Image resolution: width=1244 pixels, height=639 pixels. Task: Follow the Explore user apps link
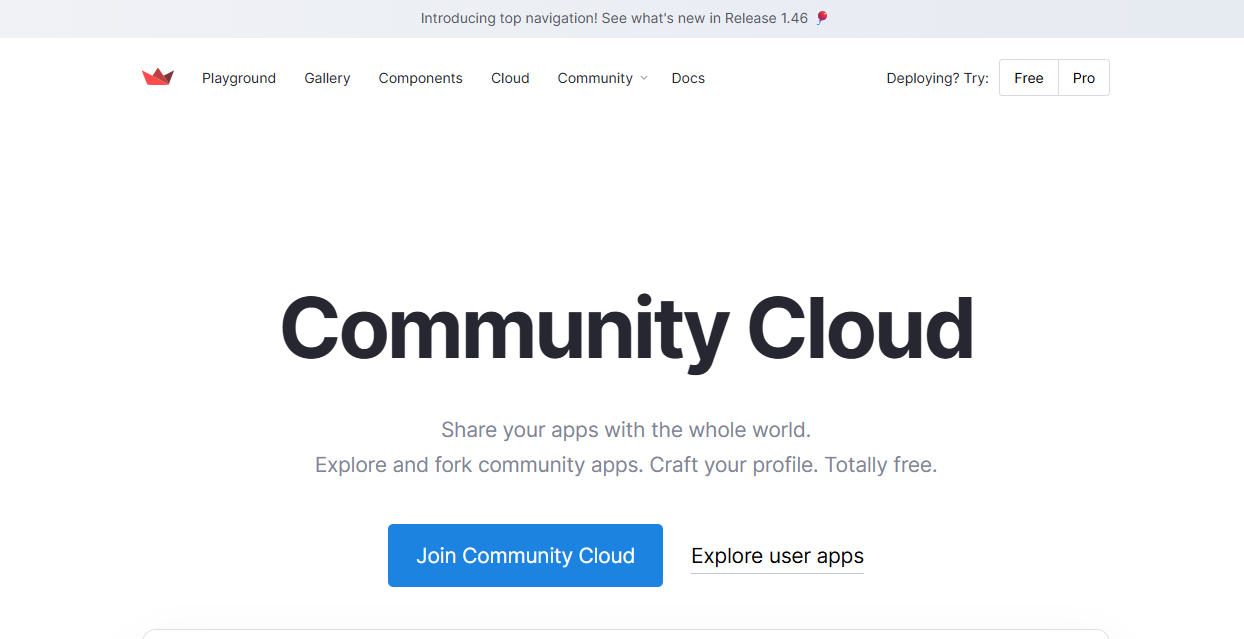(x=777, y=556)
